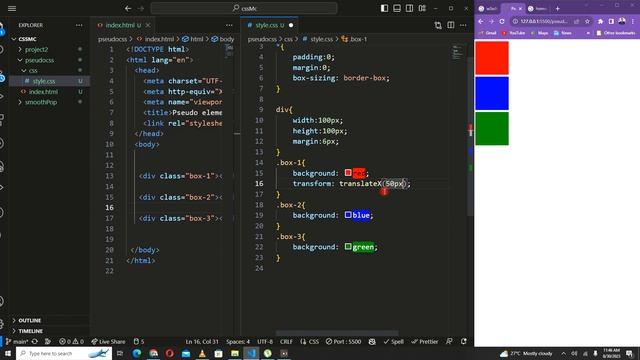
Task: Open the red color swatch picker
Action: coord(348,173)
